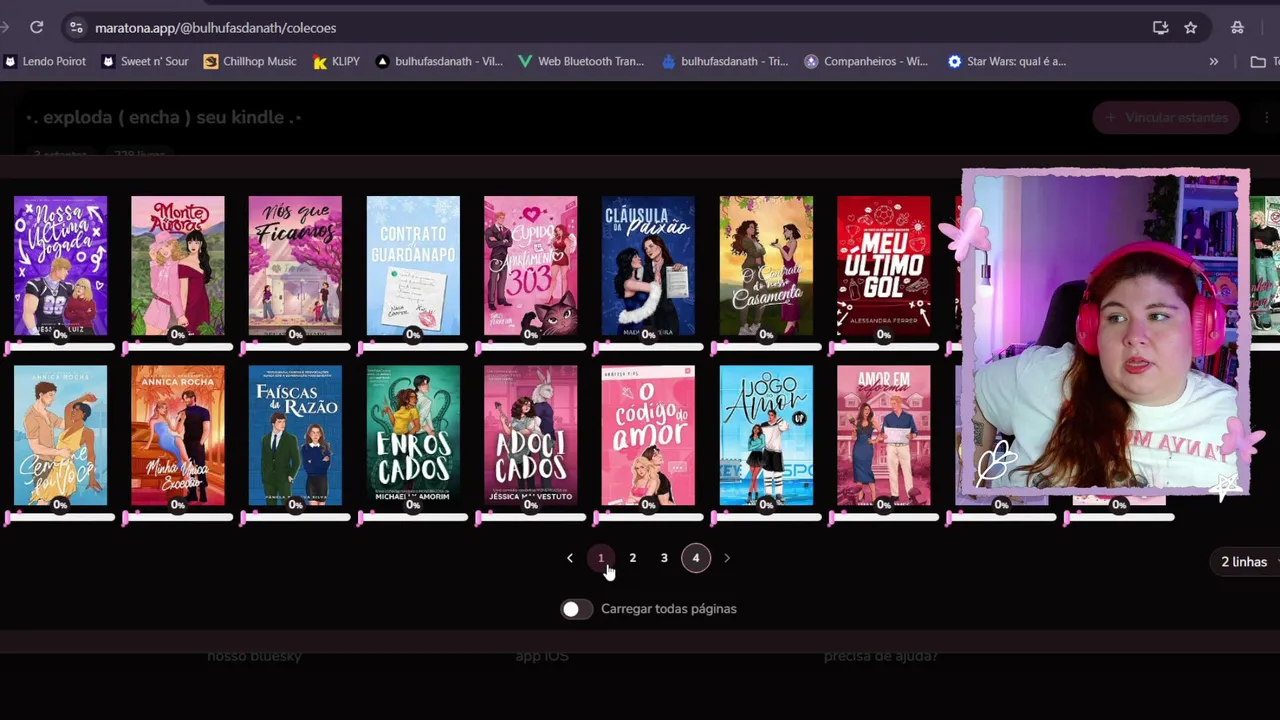The height and width of the screenshot is (720, 1280).
Task: Open the O Contrato de Nosso Casamento cover
Action: point(766,265)
